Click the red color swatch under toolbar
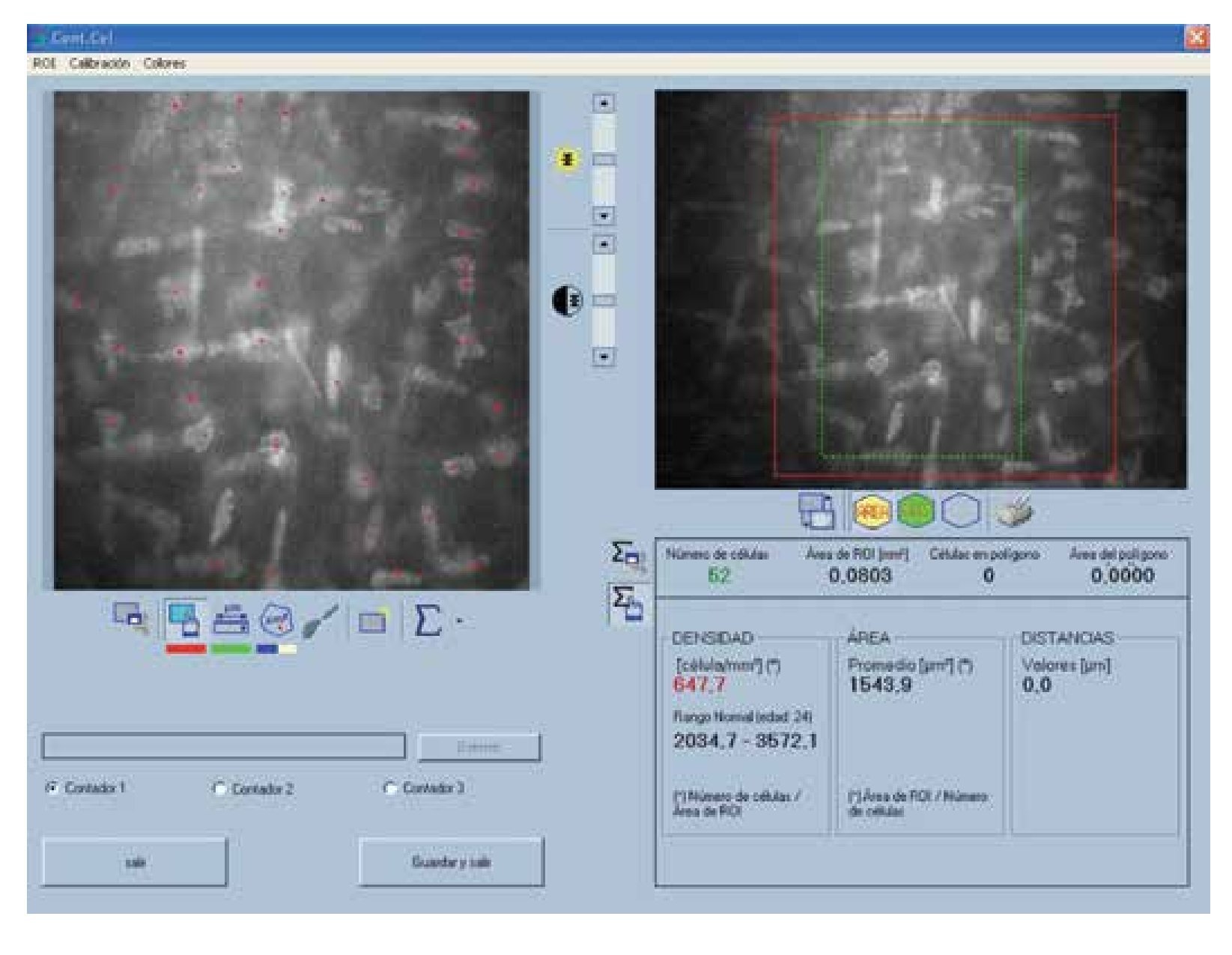Image resolution: width=1232 pixels, height=955 pixels. click(x=185, y=649)
